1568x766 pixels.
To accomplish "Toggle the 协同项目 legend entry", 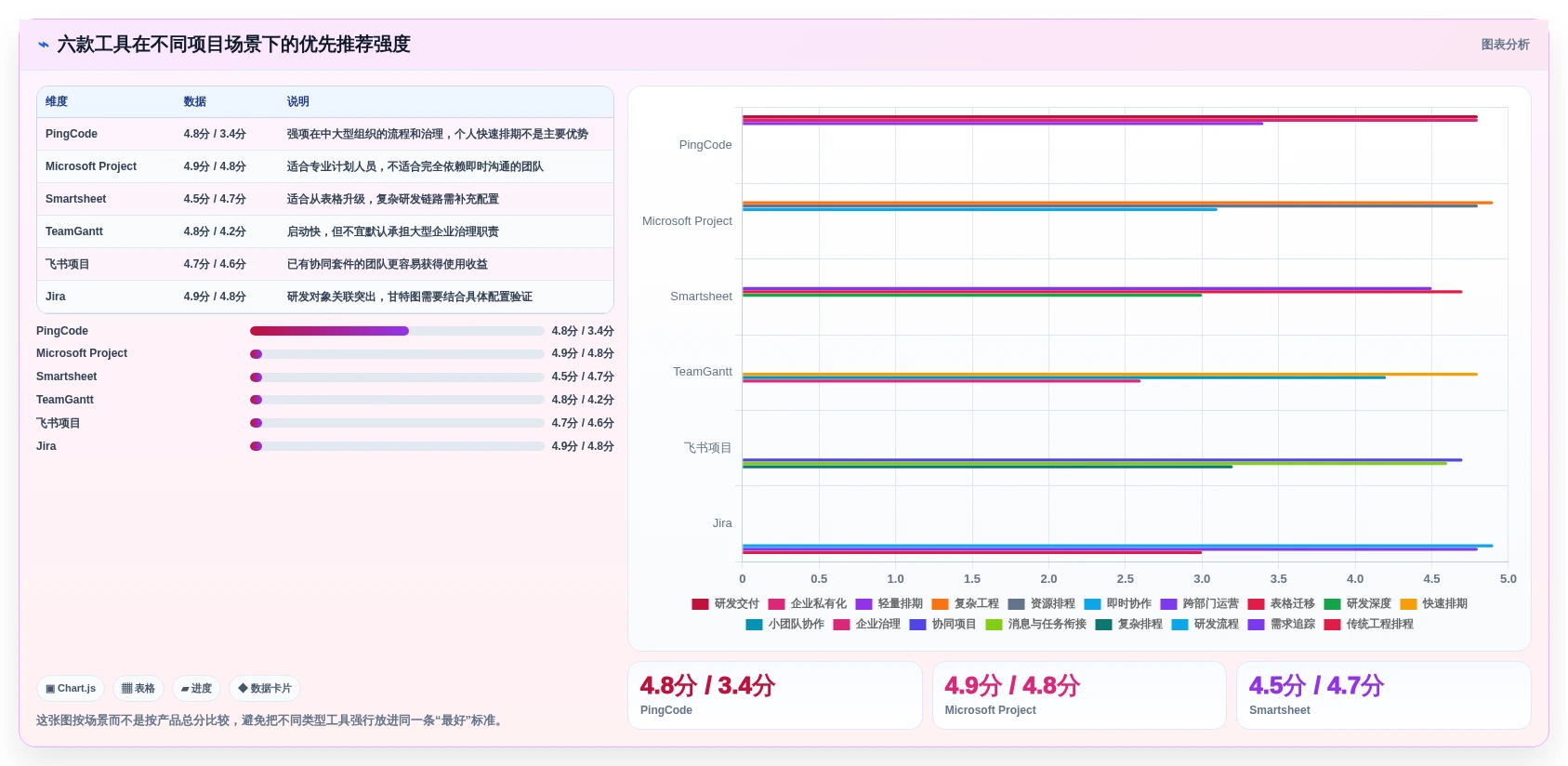I will pos(942,625).
